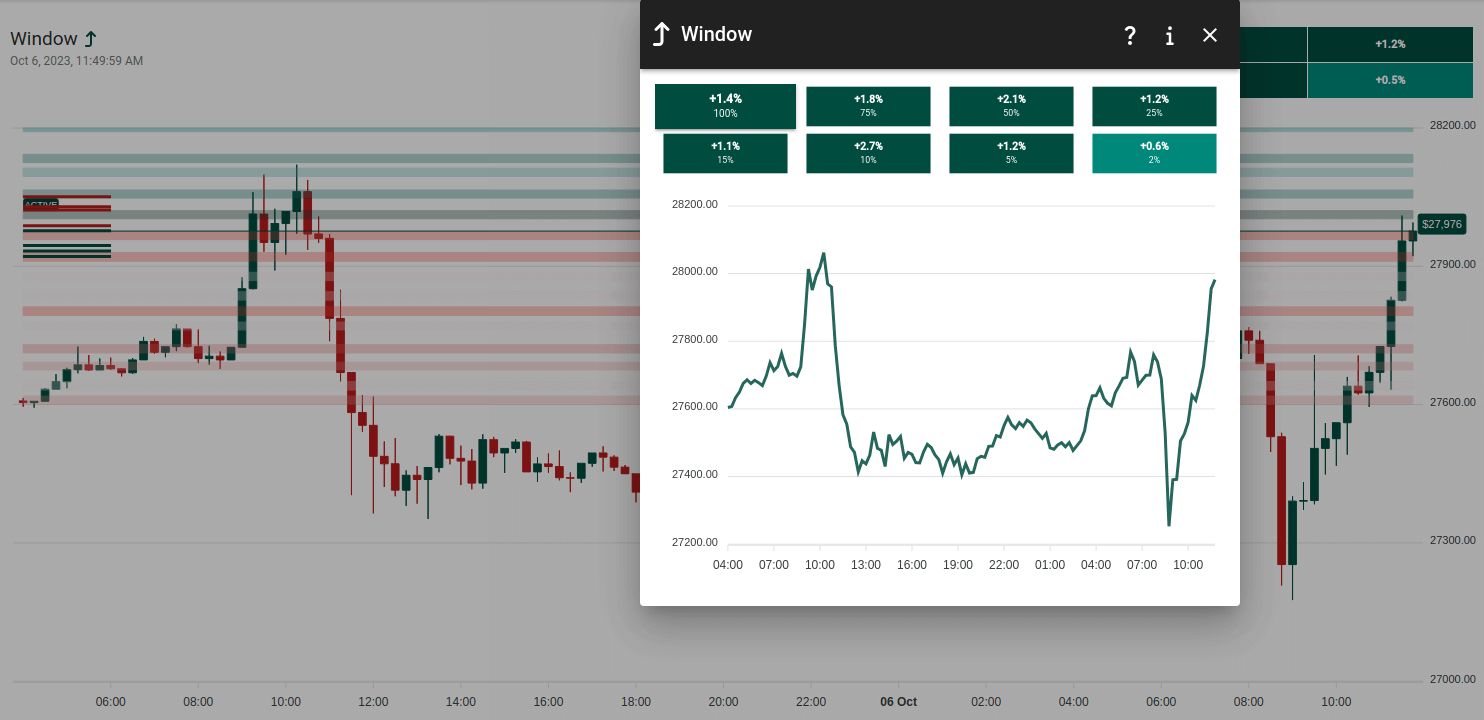This screenshot has width=1484, height=720.
Task: Click the 06 Oct date label on the bottom axis
Action: (897, 701)
